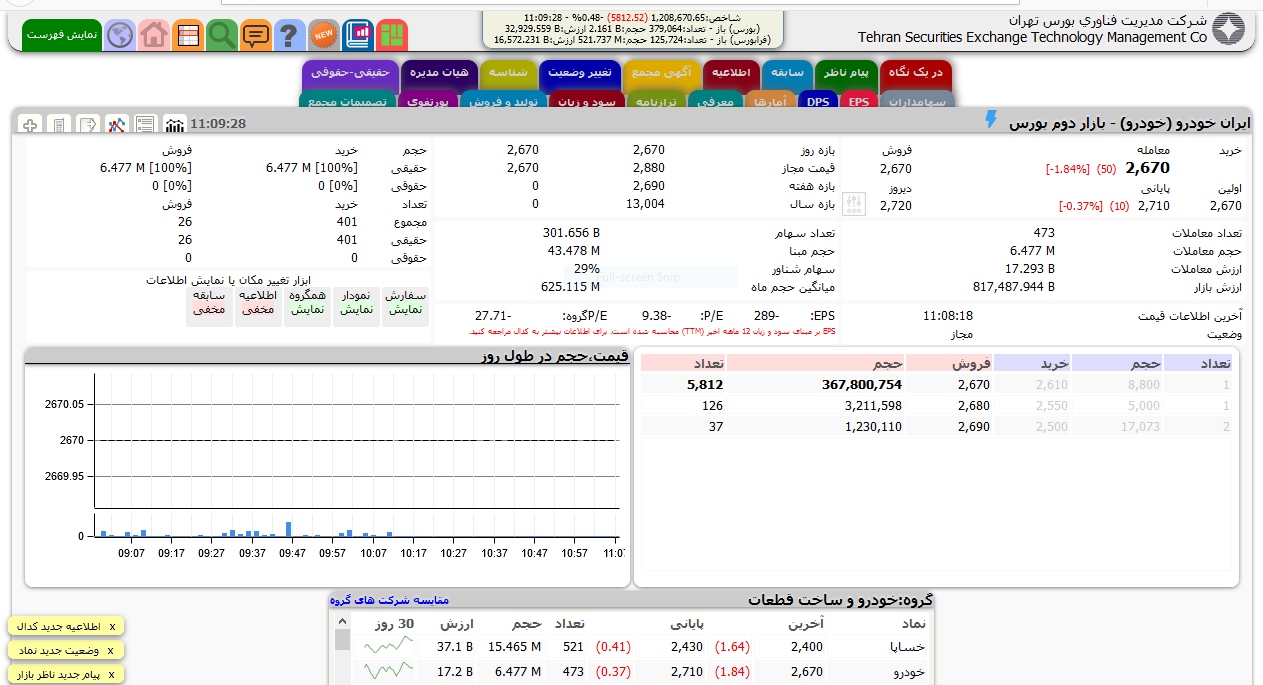Open the red green layout tiles icon

point(392,35)
